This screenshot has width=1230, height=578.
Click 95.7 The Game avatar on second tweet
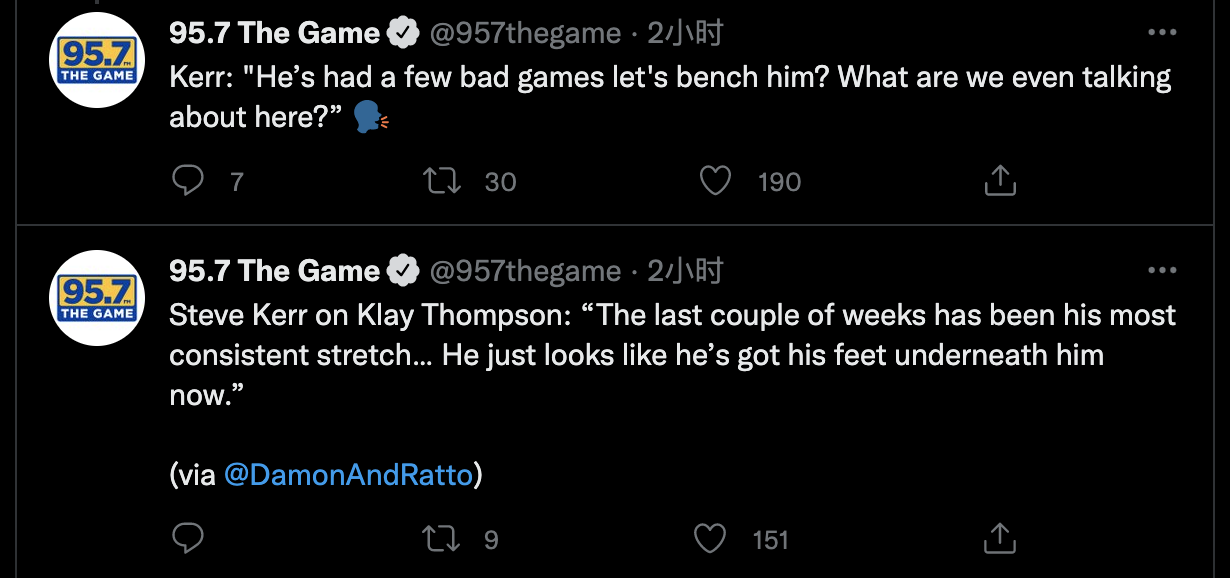coord(97,297)
